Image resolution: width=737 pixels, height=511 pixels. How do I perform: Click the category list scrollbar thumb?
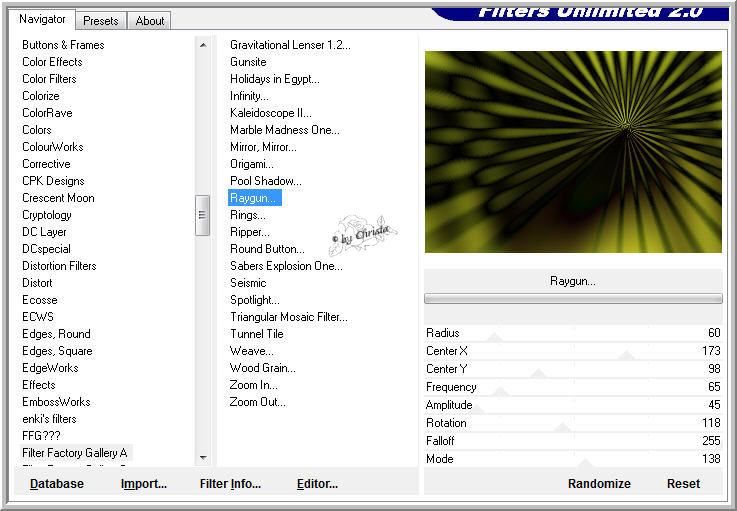tap(203, 215)
